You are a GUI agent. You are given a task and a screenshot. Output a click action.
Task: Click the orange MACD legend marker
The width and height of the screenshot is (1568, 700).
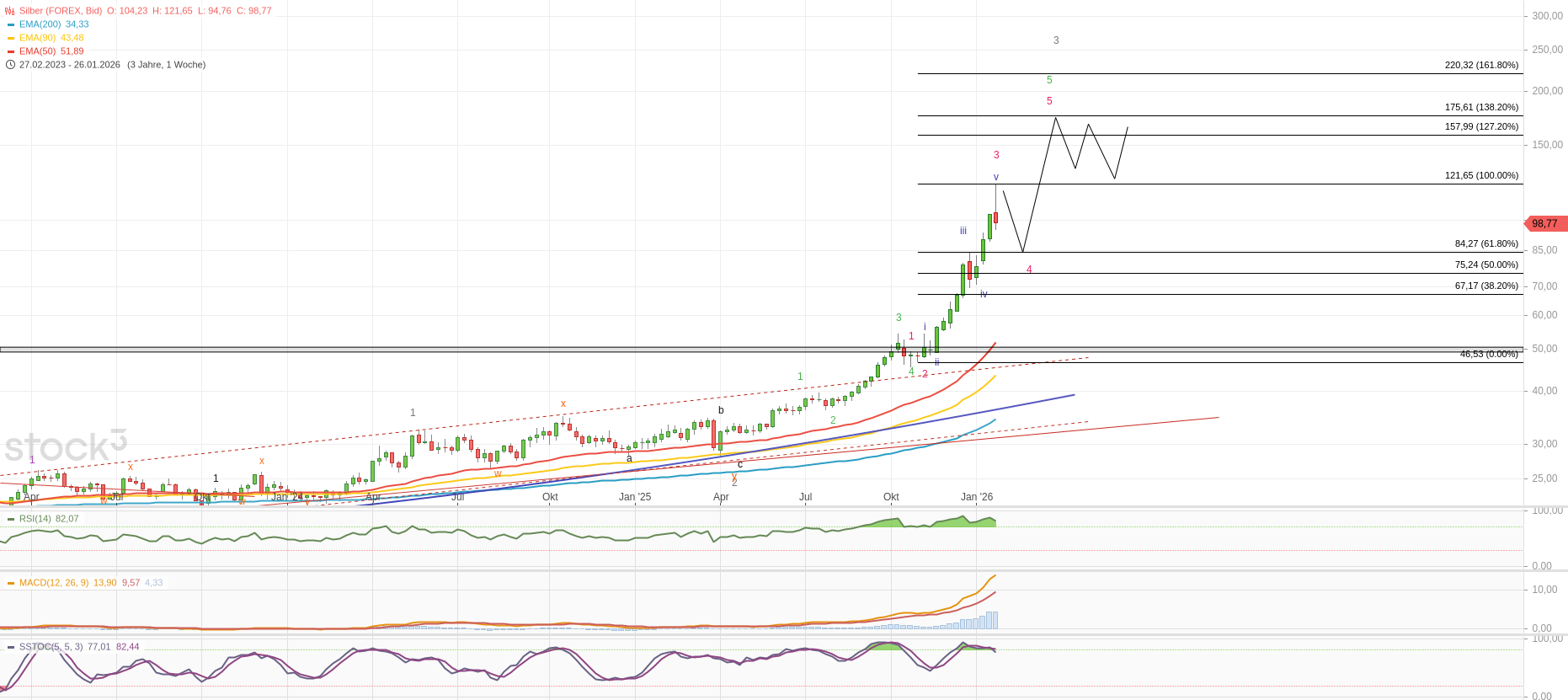click(x=11, y=583)
